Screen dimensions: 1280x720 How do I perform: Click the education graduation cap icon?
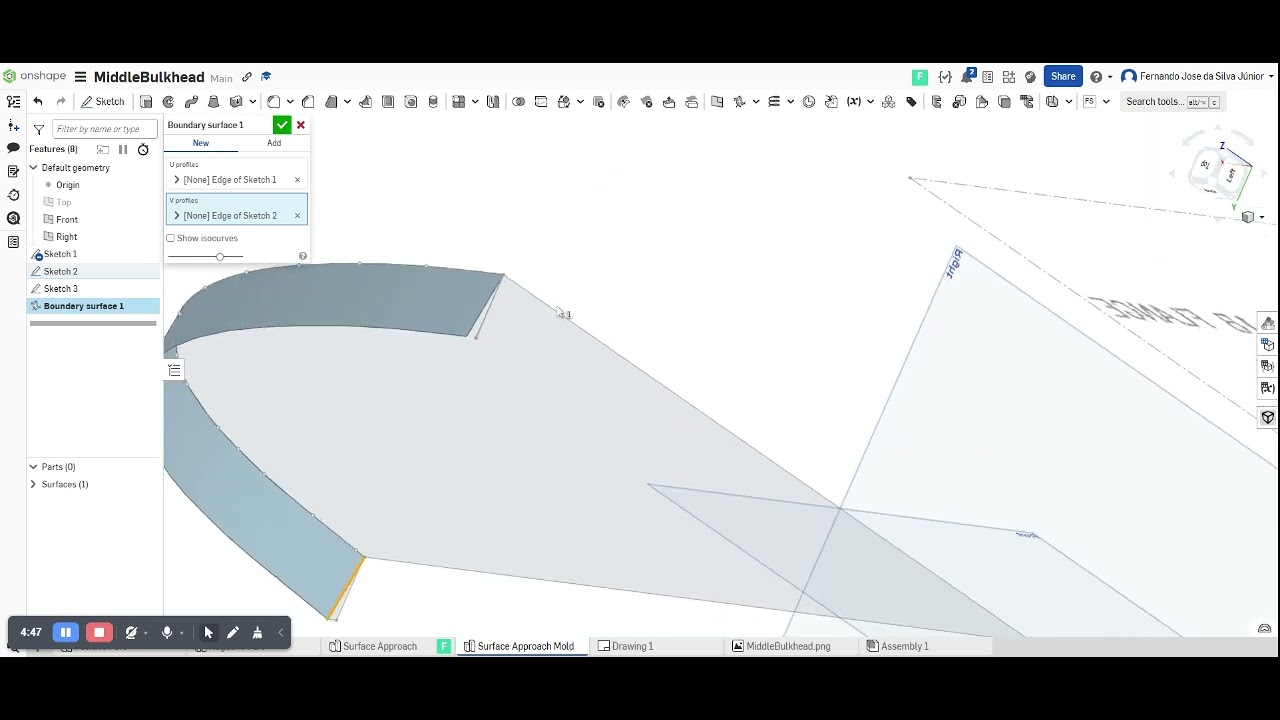[266, 77]
